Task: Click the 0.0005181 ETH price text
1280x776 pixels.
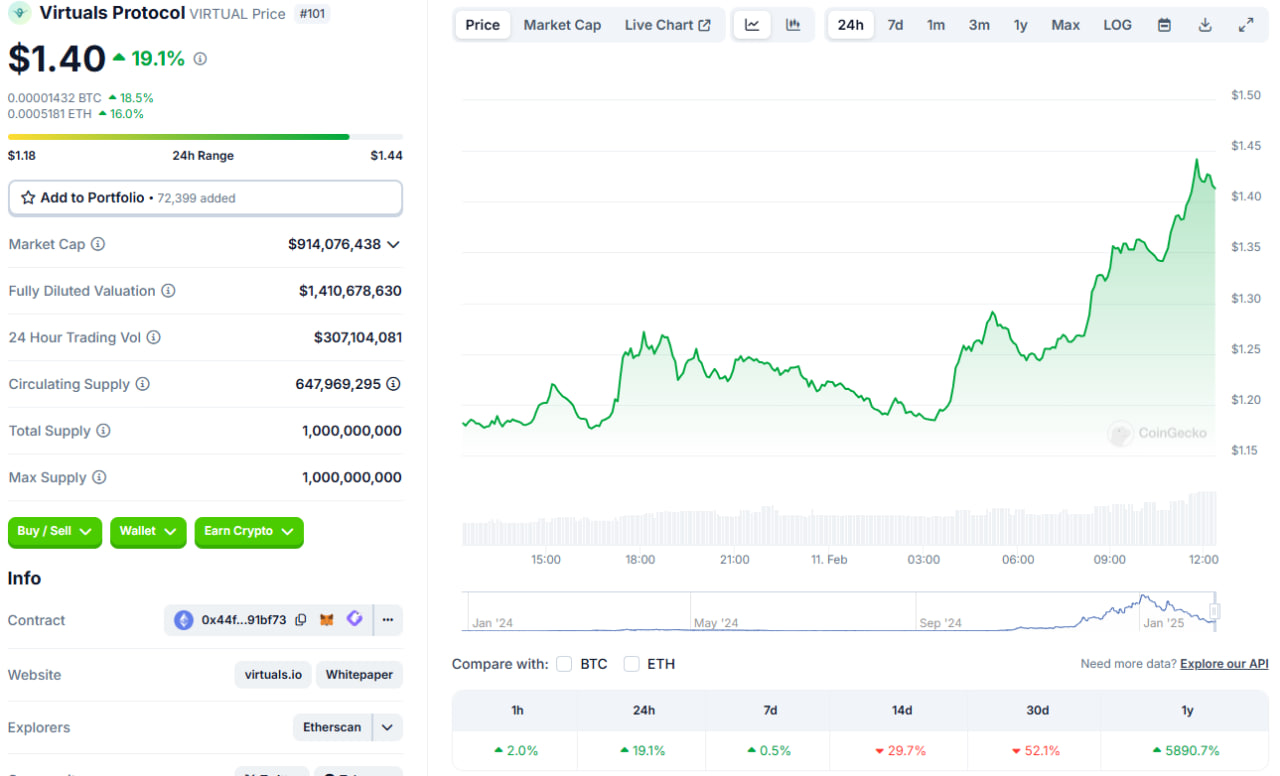Action: [x=50, y=114]
